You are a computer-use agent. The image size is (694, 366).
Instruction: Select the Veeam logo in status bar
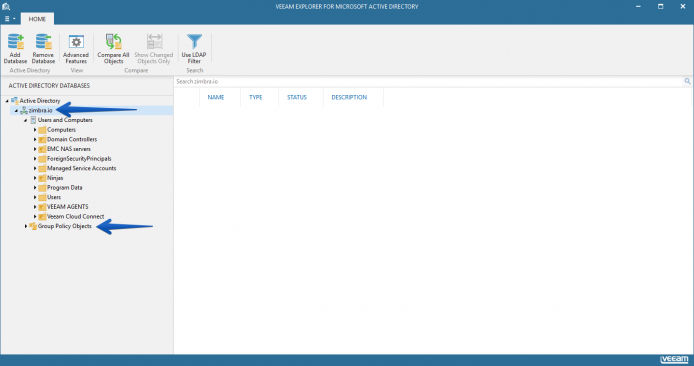pyautogui.click(x=675, y=359)
